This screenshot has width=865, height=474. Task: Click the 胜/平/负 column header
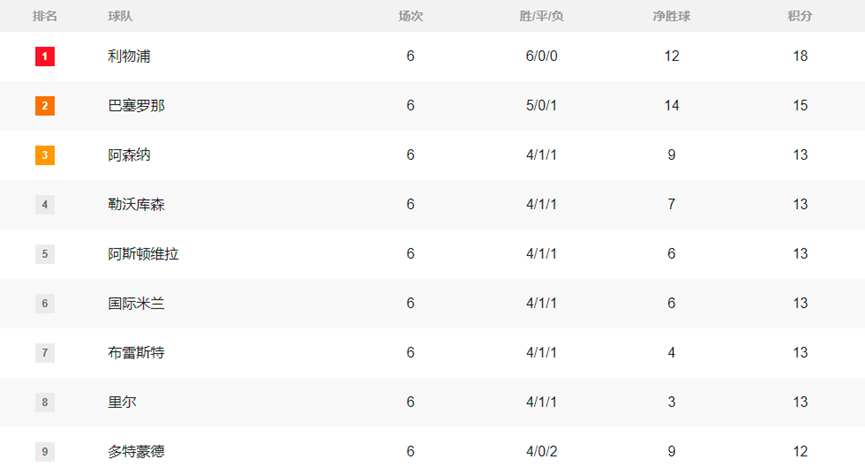541,16
